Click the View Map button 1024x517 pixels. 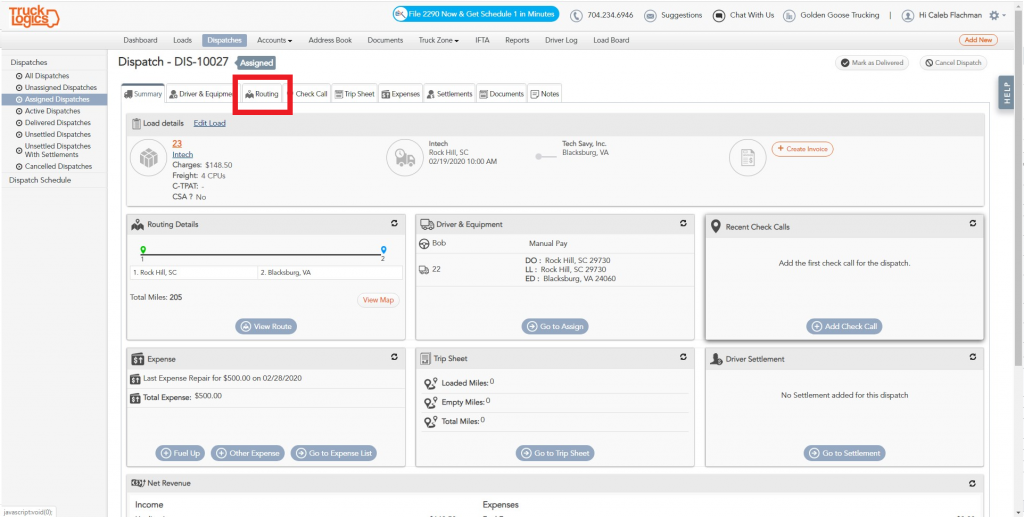(x=378, y=300)
